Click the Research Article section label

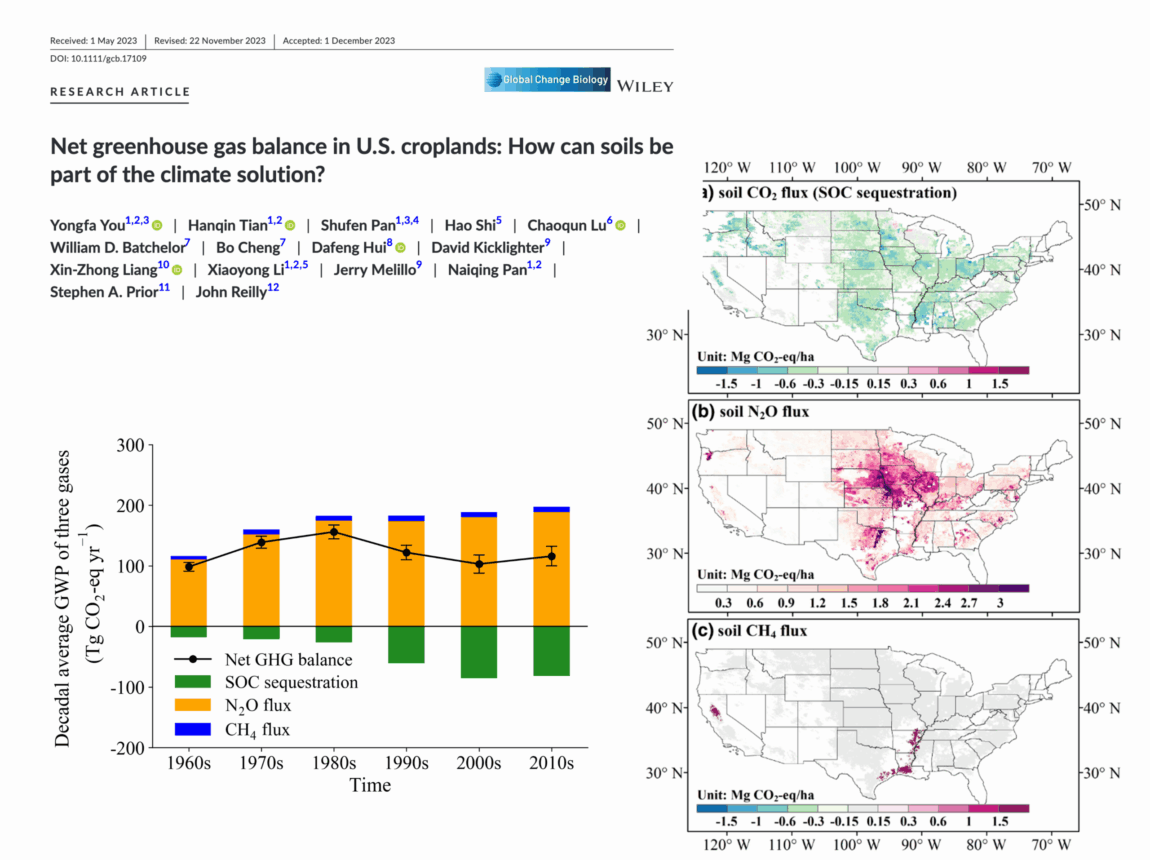[119, 92]
